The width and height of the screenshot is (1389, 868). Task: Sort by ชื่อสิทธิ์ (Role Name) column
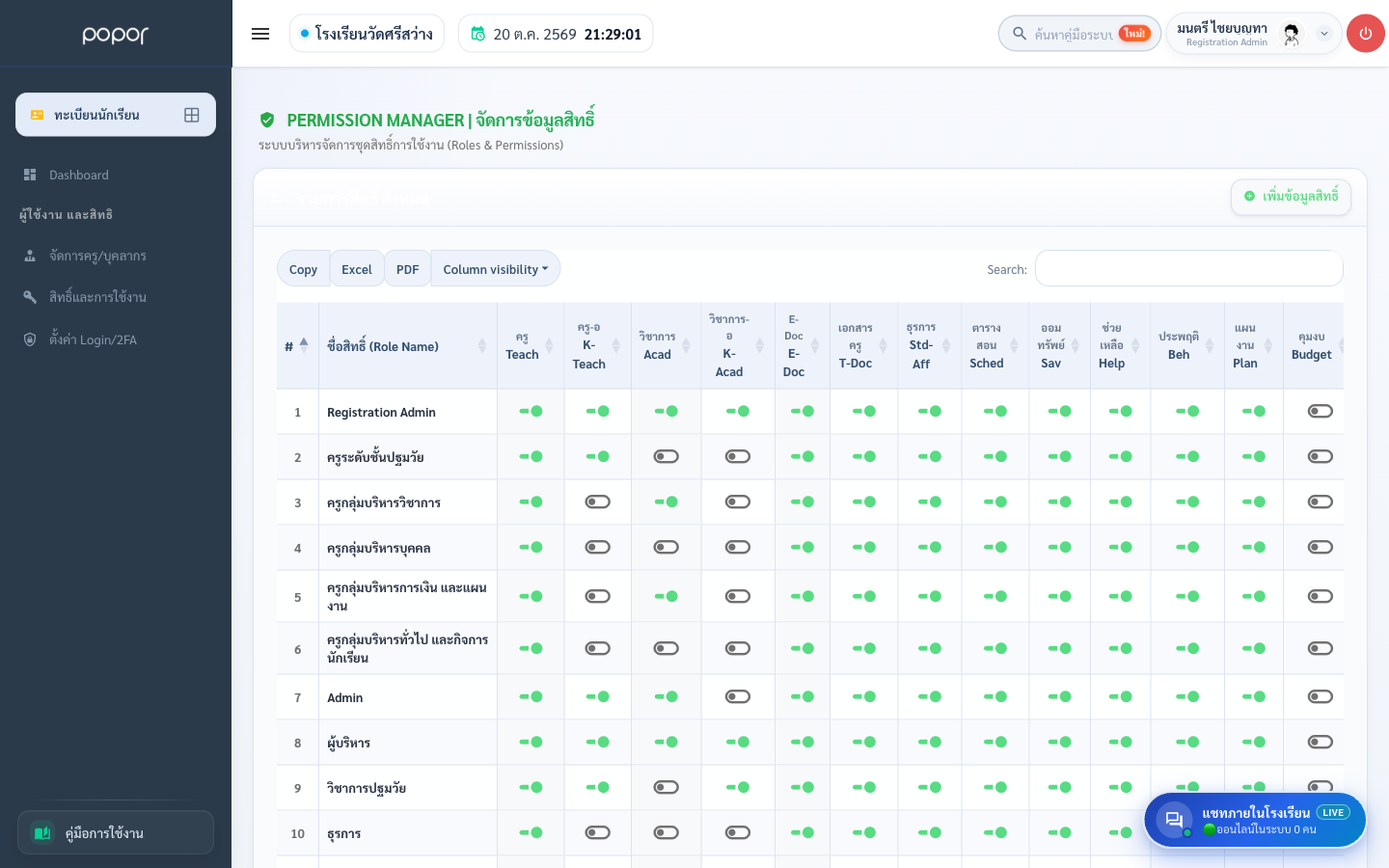408,346
